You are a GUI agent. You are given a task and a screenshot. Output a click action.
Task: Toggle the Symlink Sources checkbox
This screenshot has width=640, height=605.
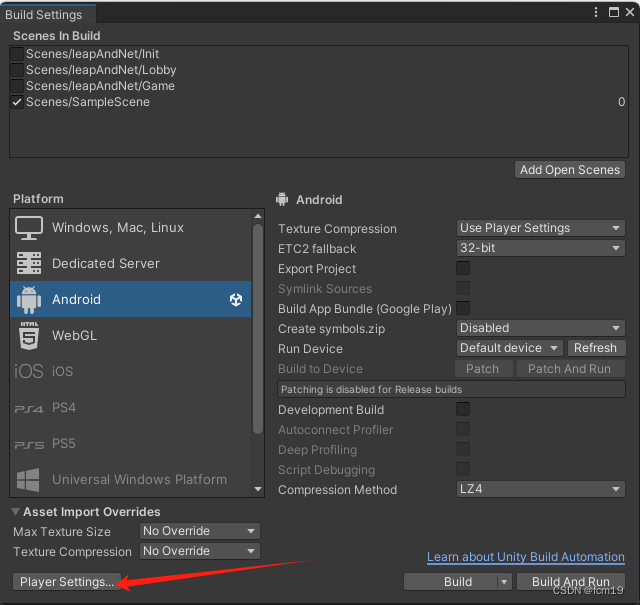pyautogui.click(x=463, y=288)
